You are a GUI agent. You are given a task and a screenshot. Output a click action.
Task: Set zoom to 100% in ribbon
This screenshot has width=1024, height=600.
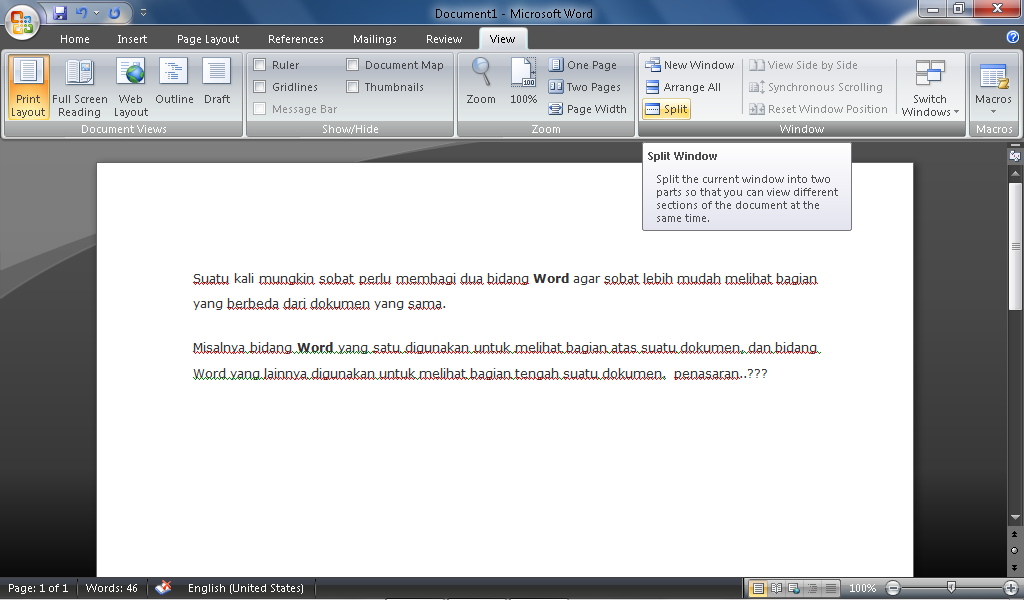(x=523, y=82)
